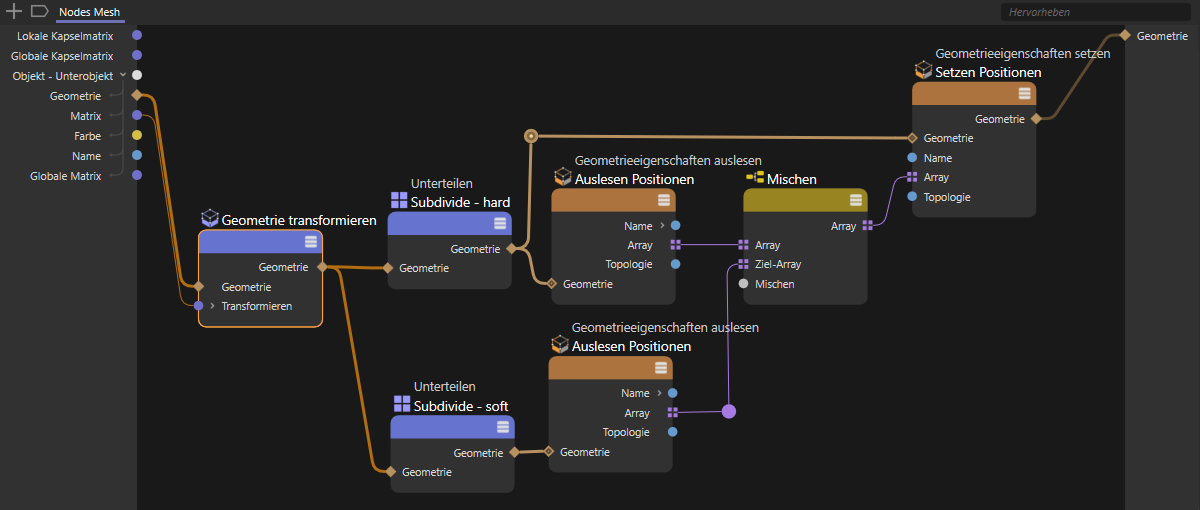Viewport: 1200px width, 510px height.
Task: Click the Mischen node icon
Action: tap(755, 178)
